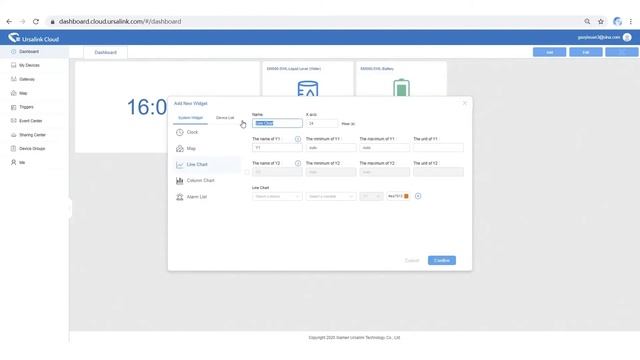Click the Ursalink Cloud logo

tap(33, 38)
